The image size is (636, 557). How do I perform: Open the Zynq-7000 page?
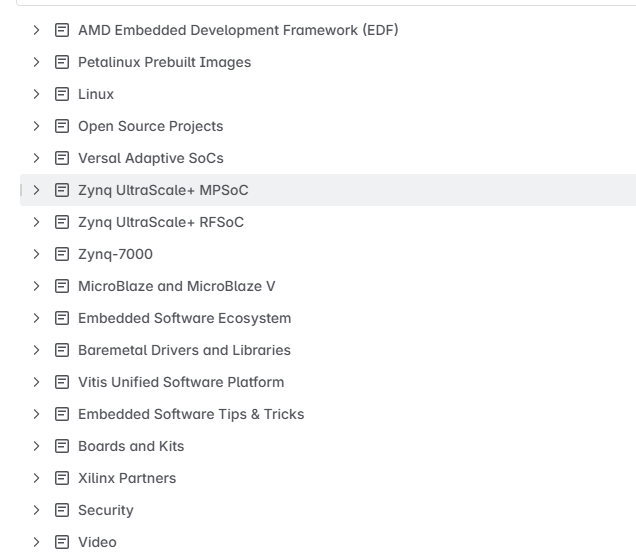(x=115, y=254)
